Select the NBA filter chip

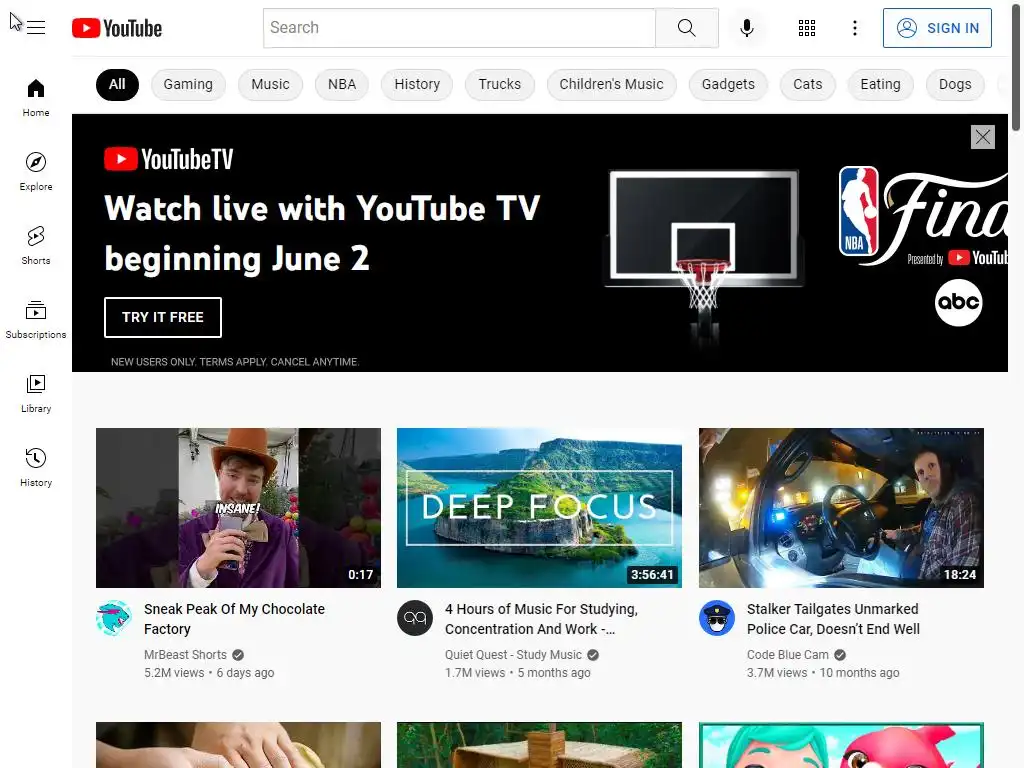342,85
